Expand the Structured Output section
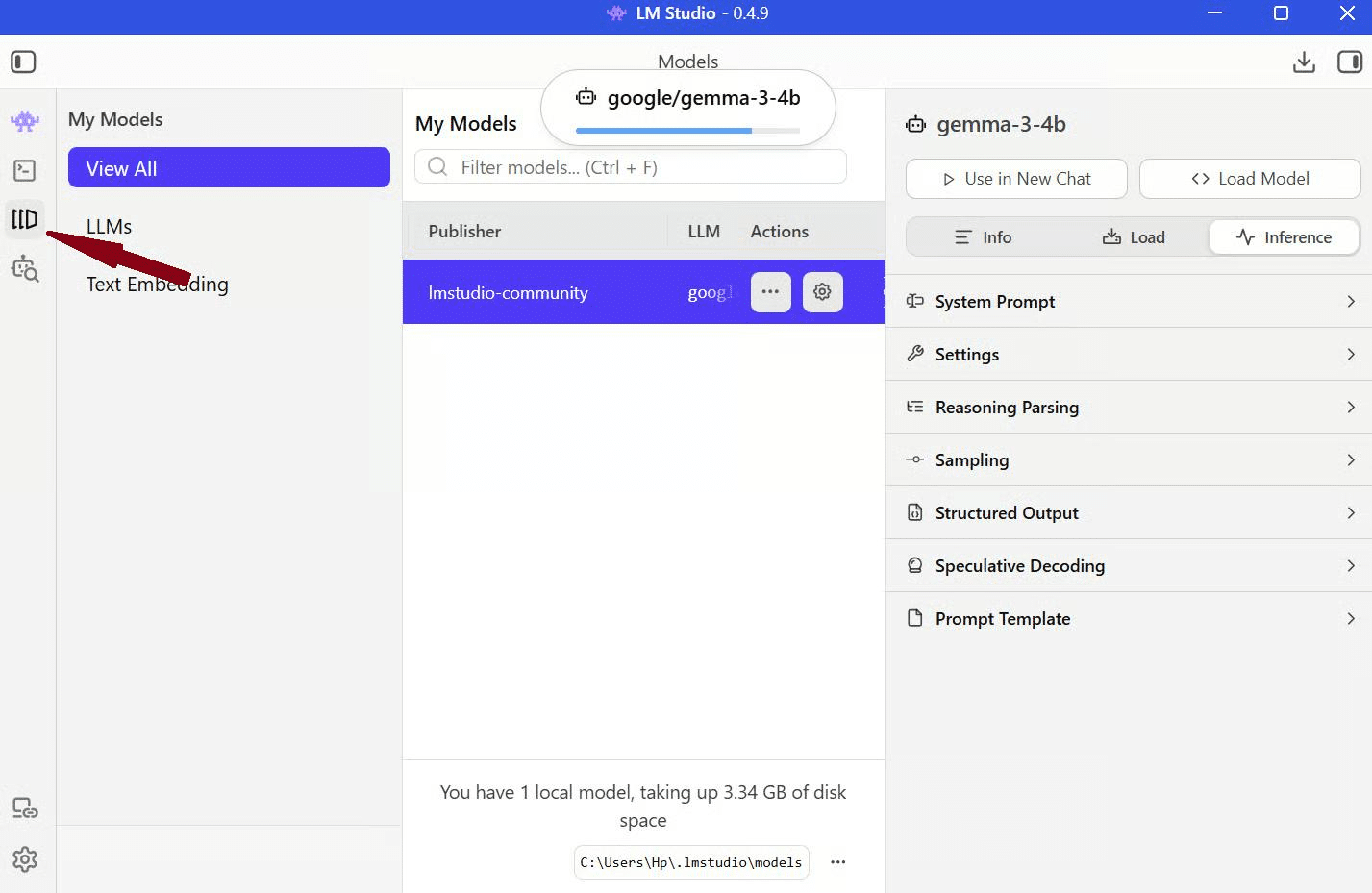Image resolution: width=1372 pixels, height=893 pixels. tap(1129, 513)
